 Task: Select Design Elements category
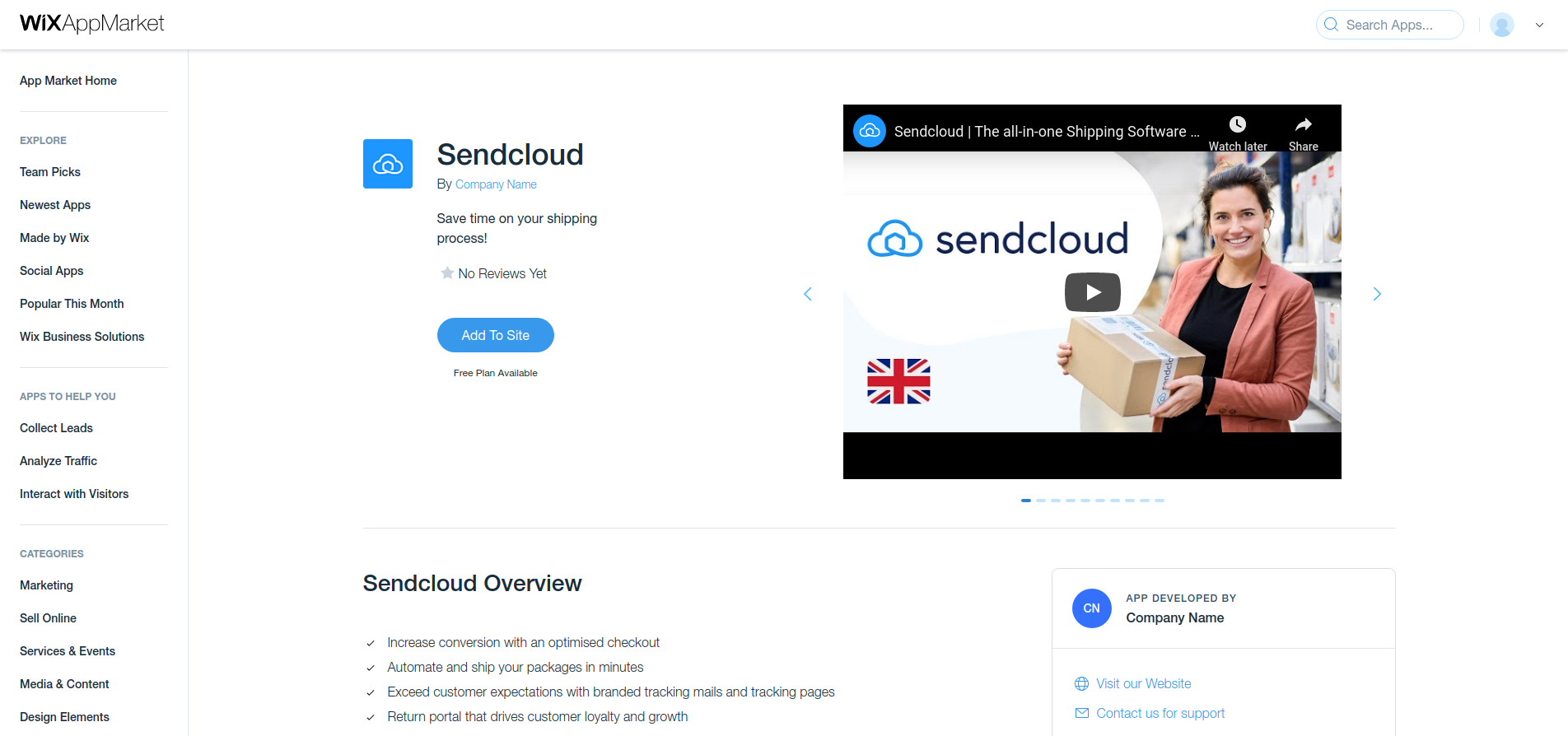click(x=64, y=717)
